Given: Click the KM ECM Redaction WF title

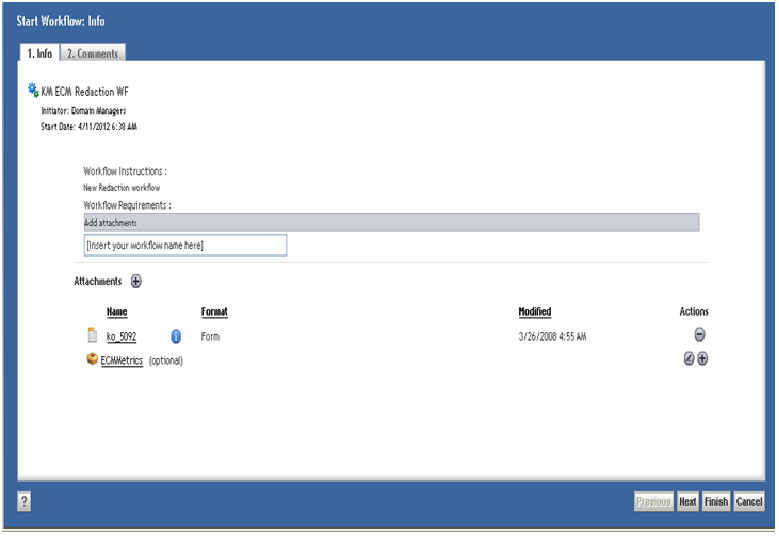Looking at the screenshot, I should pos(85,92).
